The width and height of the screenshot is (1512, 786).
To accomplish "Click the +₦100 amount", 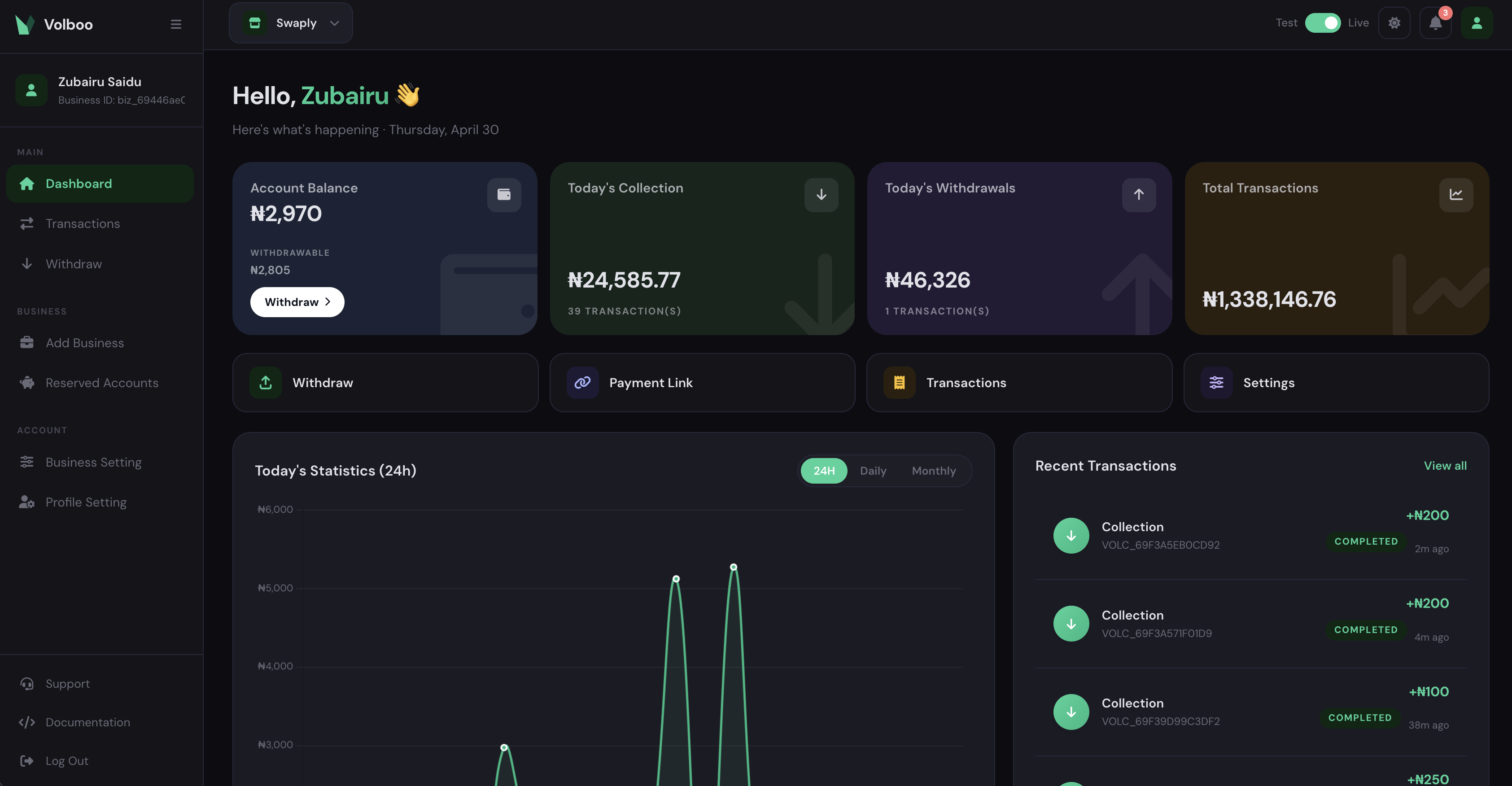I will (1429, 692).
